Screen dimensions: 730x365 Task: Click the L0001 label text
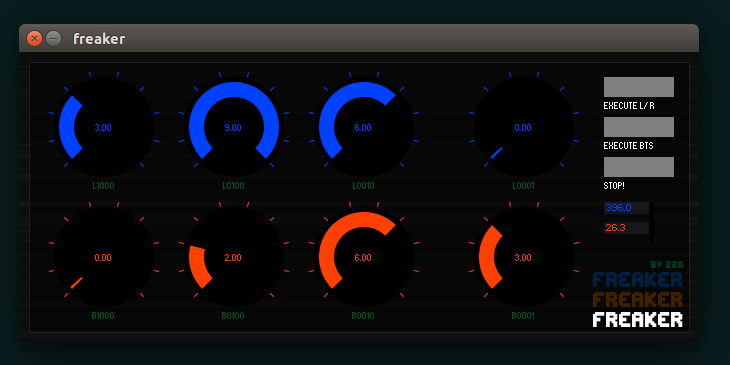point(523,186)
